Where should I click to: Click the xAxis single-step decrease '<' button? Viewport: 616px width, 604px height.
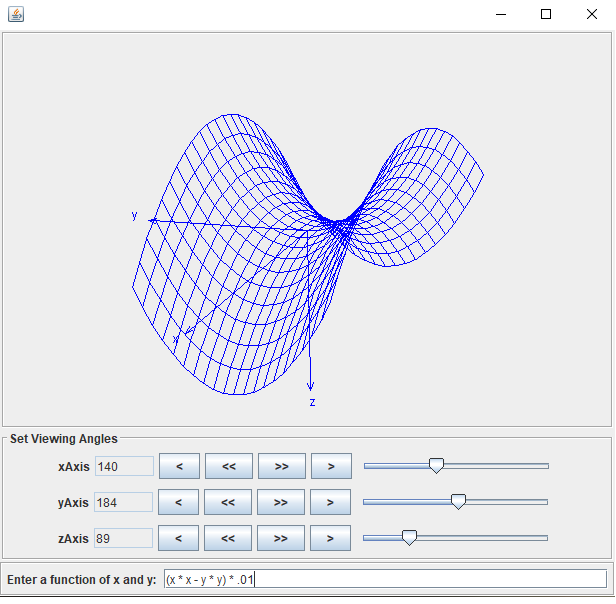pos(179,466)
